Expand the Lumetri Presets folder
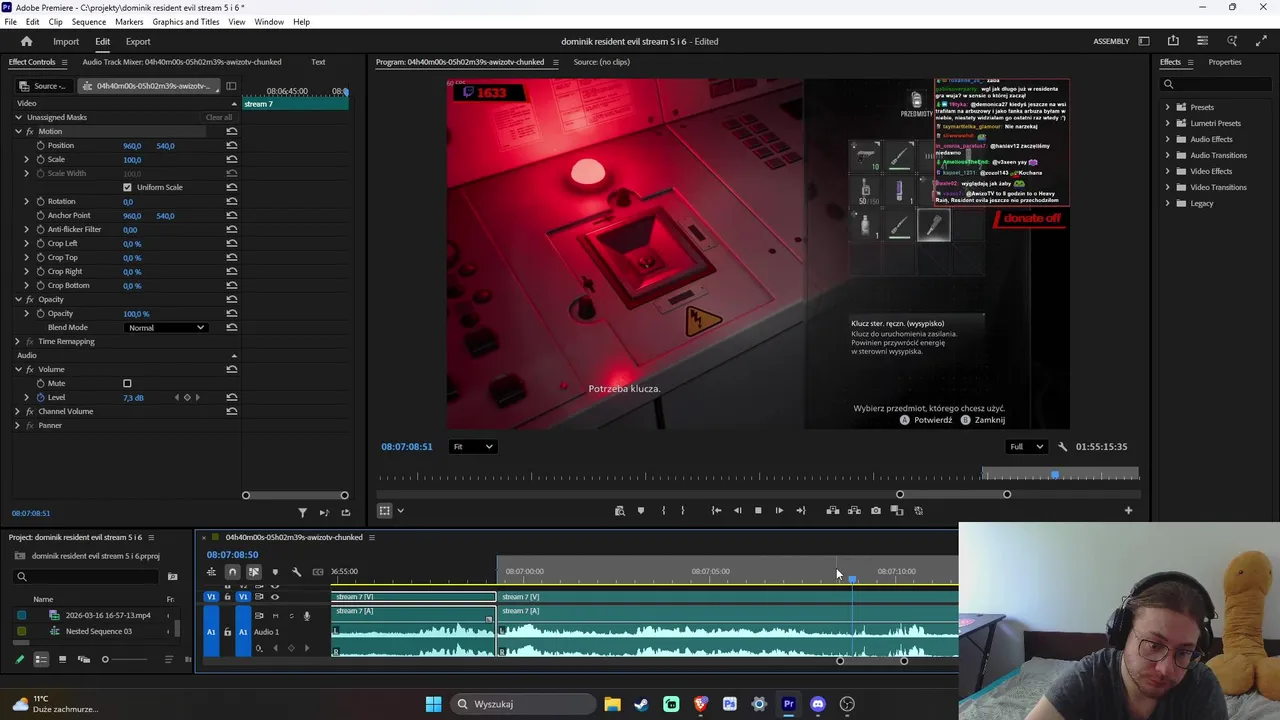This screenshot has width=1280, height=720. click(1167, 124)
